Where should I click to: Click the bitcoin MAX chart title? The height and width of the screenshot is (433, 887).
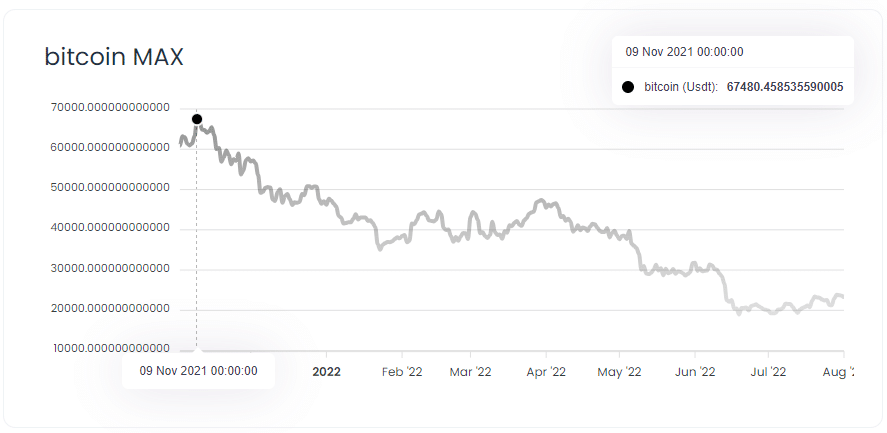point(114,57)
